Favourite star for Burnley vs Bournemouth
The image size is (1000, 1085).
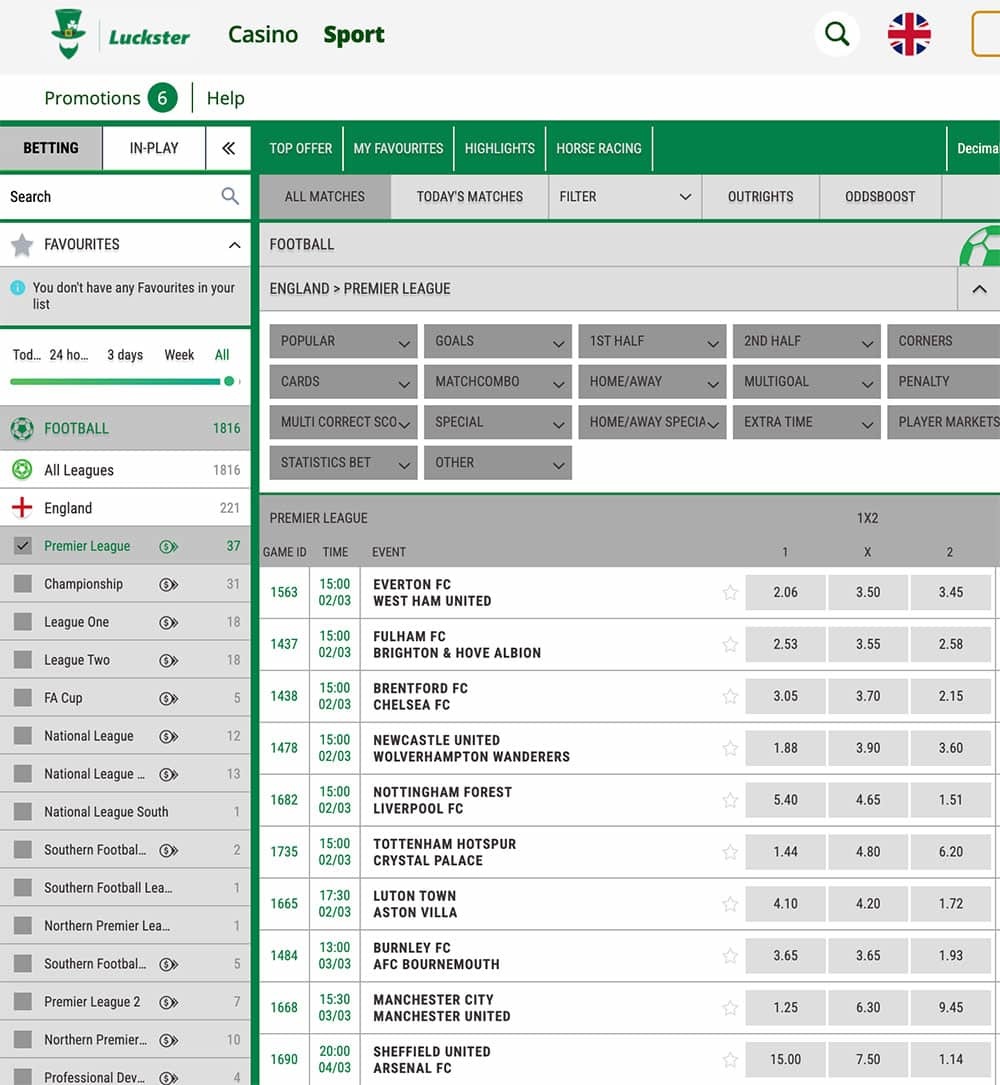(x=730, y=956)
